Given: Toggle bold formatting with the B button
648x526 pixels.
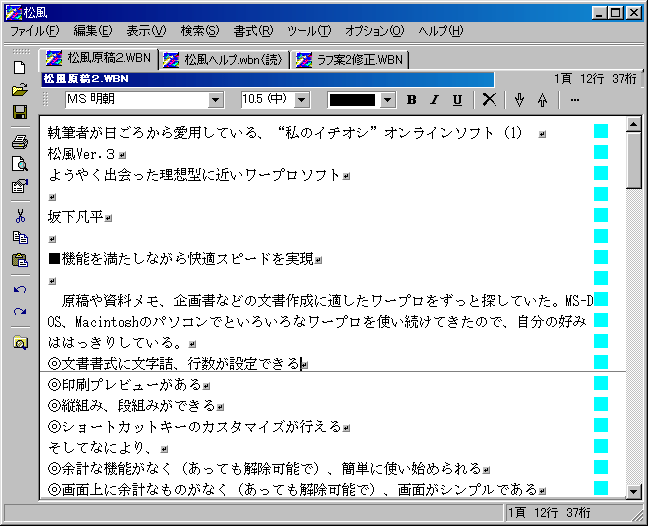Looking at the screenshot, I should point(412,100).
